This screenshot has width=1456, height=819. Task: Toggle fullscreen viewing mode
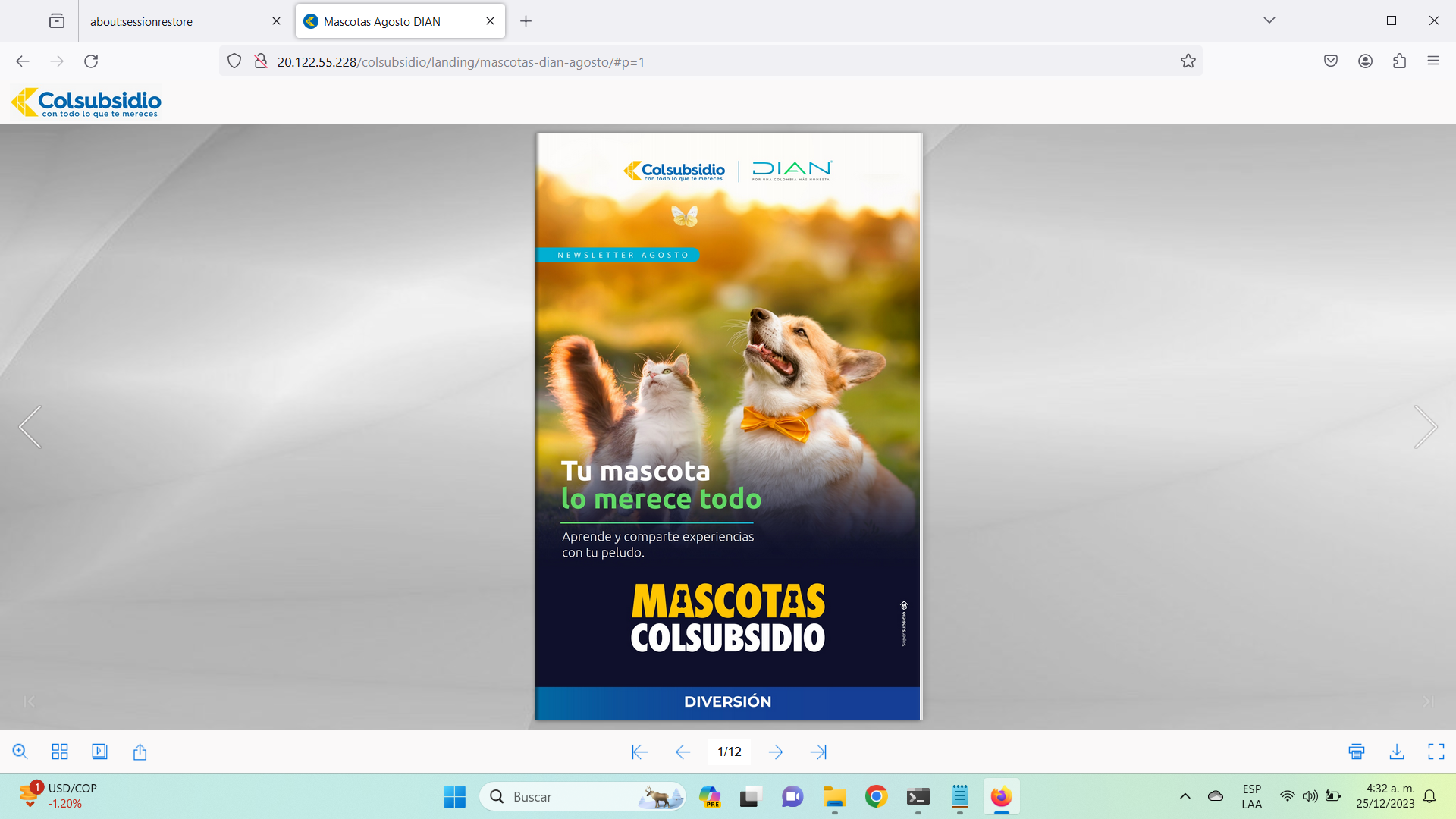(1436, 752)
